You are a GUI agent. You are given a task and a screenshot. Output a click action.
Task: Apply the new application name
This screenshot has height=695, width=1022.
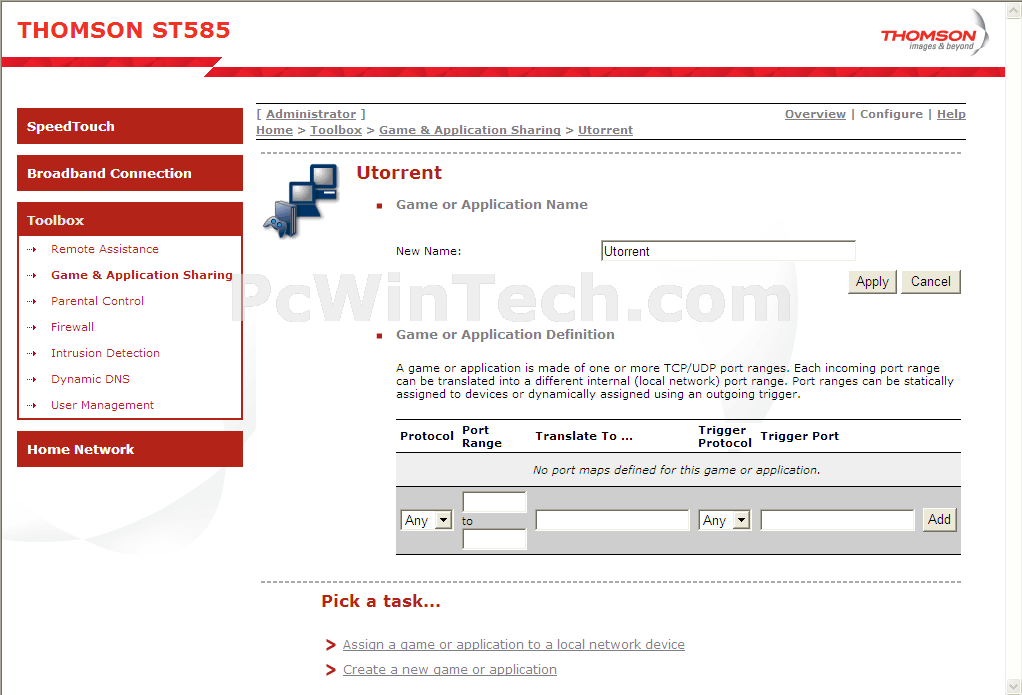pyautogui.click(x=872, y=282)
